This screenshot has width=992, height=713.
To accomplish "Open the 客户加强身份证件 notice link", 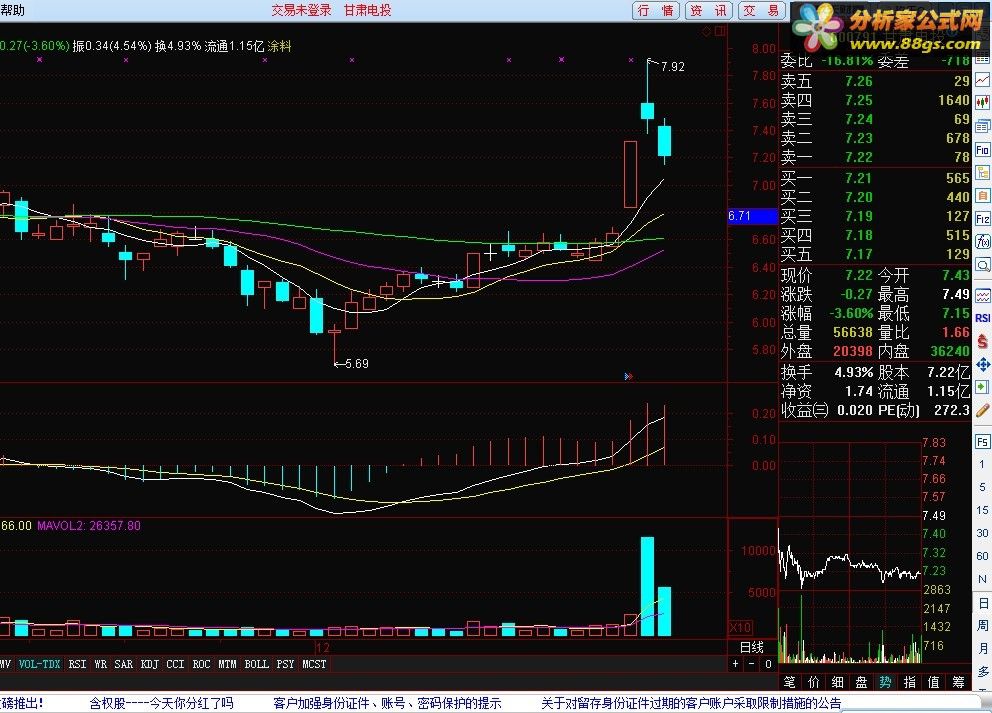I will coord(387,703).
